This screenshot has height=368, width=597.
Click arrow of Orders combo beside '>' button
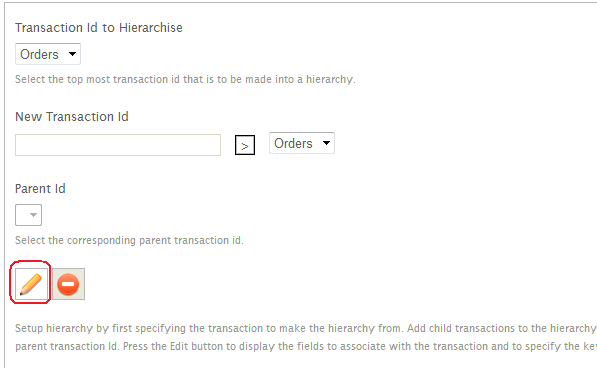[x=326, y=143]
